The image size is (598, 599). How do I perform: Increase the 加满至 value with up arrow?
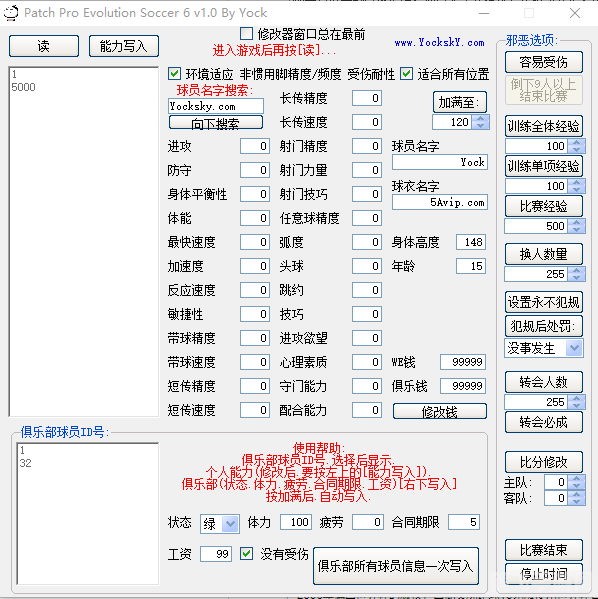[481, 119]
